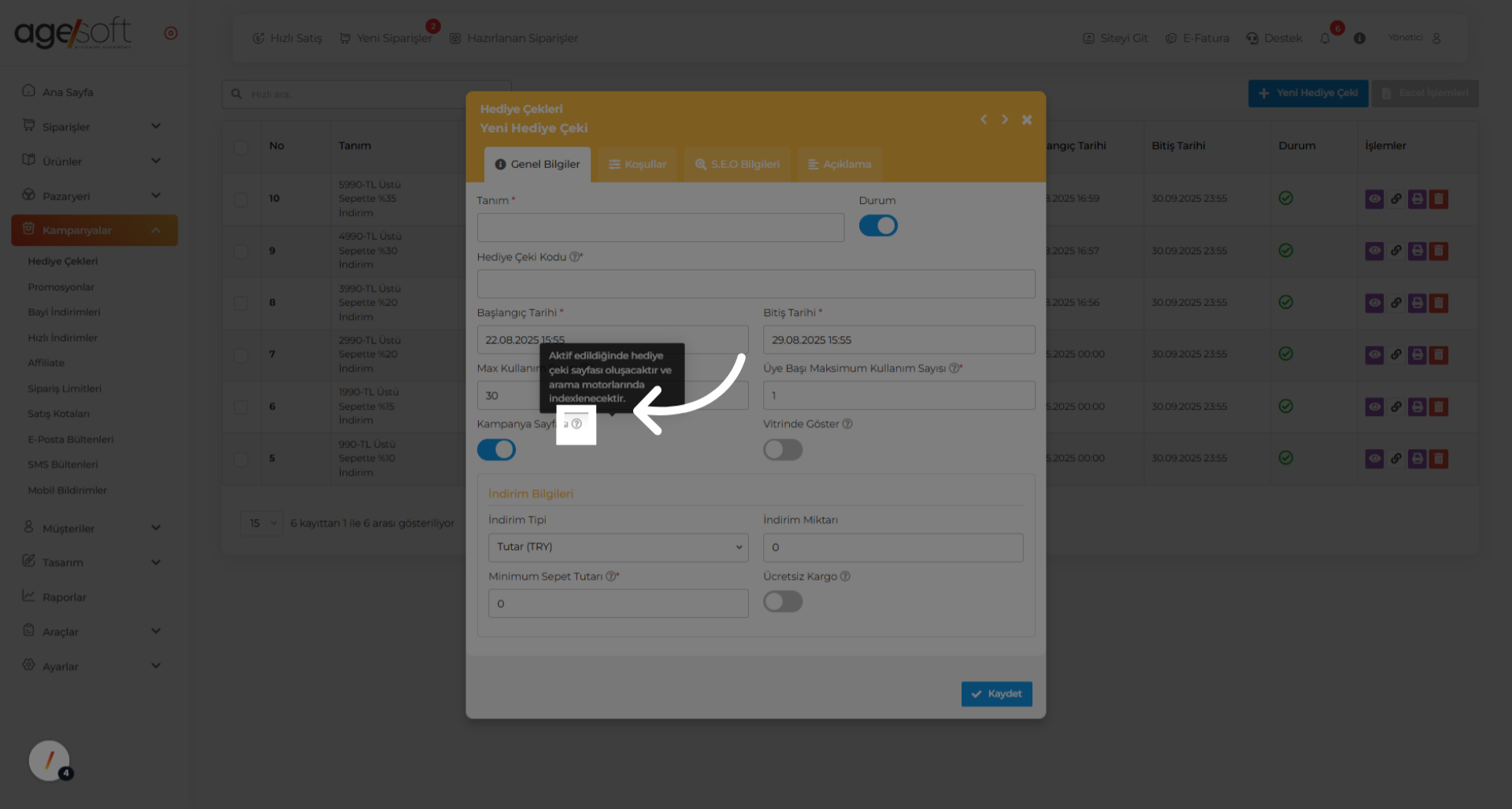Click the help icon next to Ücretsiz Kargo

[845, 576]
